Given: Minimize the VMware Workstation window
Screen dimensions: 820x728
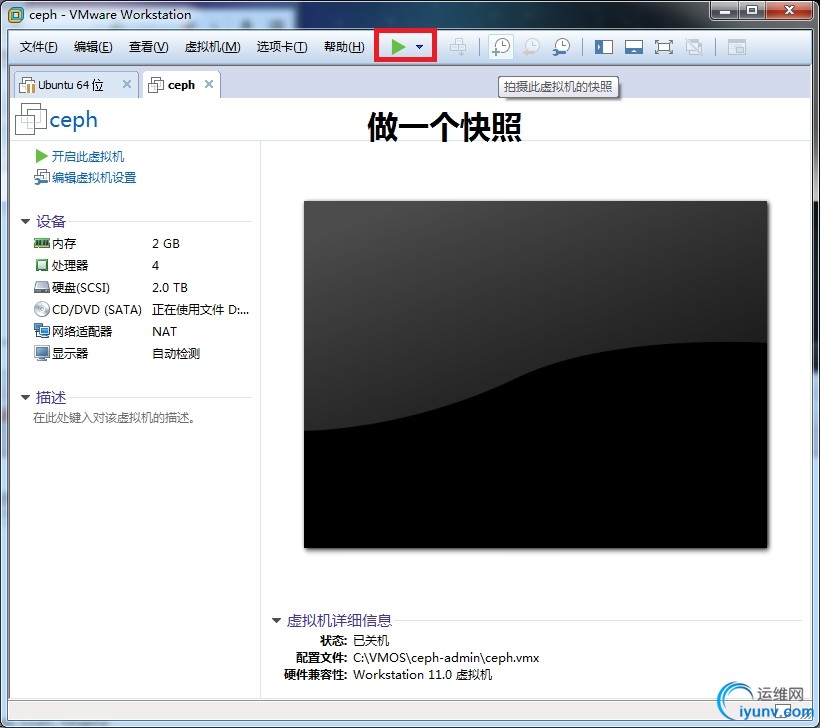Looking at the screenshot, I should pos(725,10).
